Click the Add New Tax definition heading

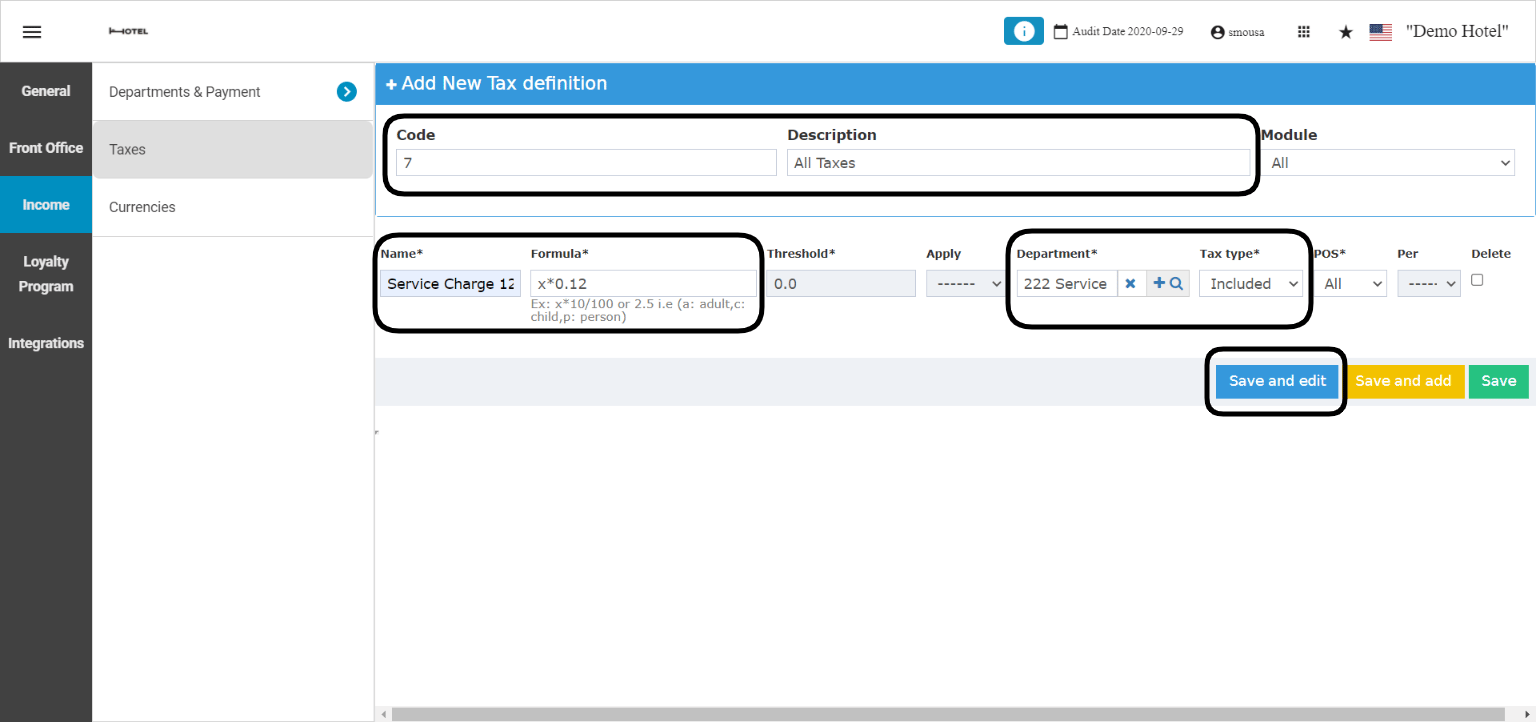tap(504, 84)
